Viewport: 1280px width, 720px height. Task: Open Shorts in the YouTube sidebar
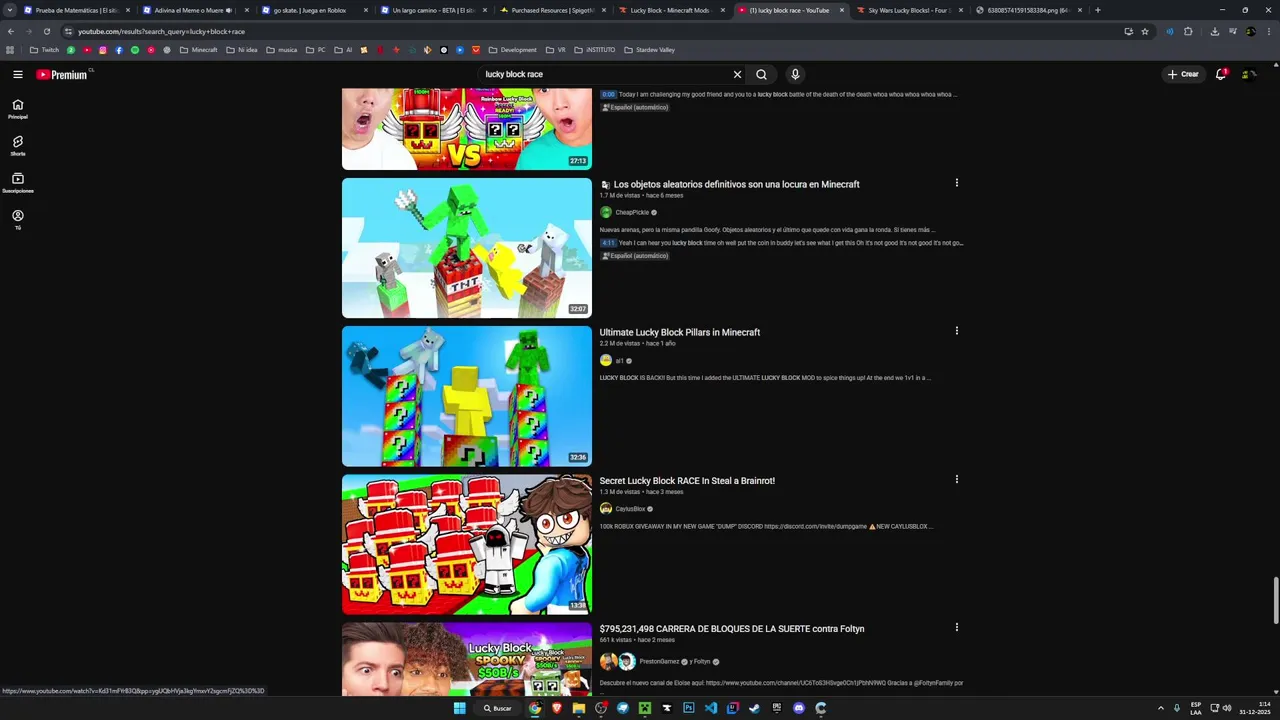(x=17, y=146)
